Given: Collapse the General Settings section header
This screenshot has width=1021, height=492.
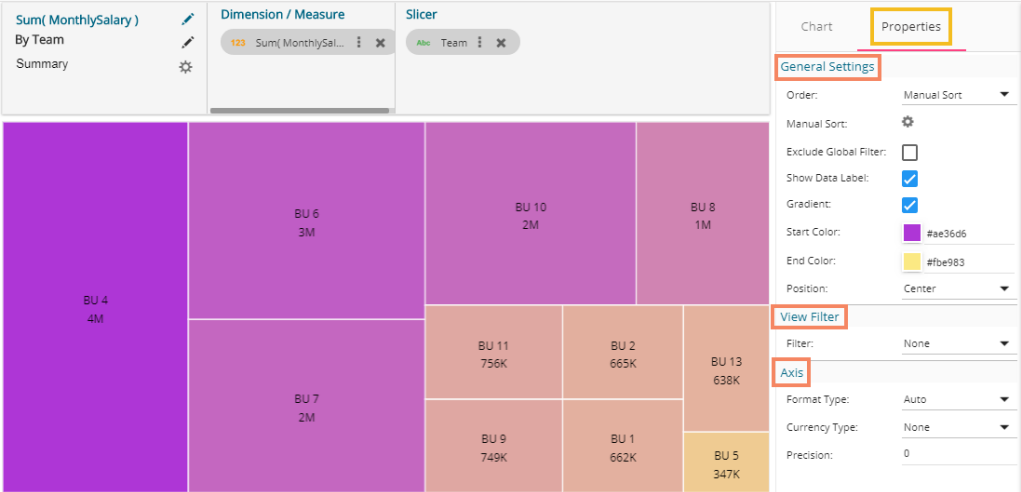Looking at the screenshot, I should point(827,67).
